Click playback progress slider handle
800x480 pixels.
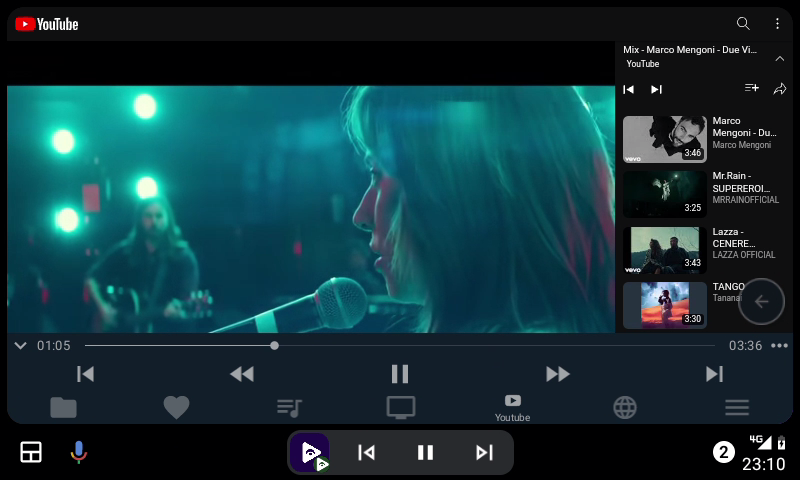point(274,345)
